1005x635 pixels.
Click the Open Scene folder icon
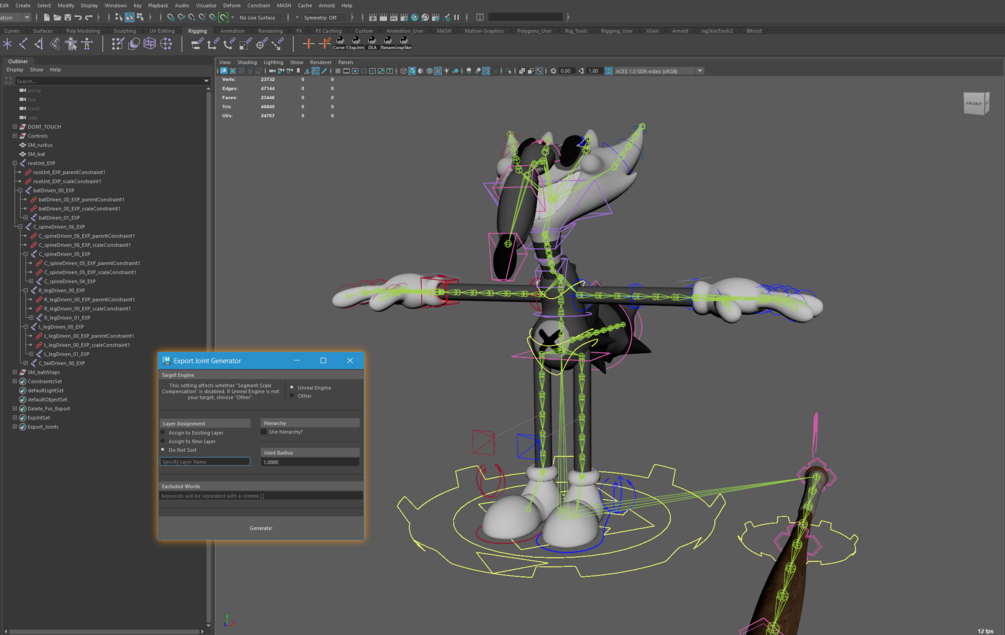point(57,17)
